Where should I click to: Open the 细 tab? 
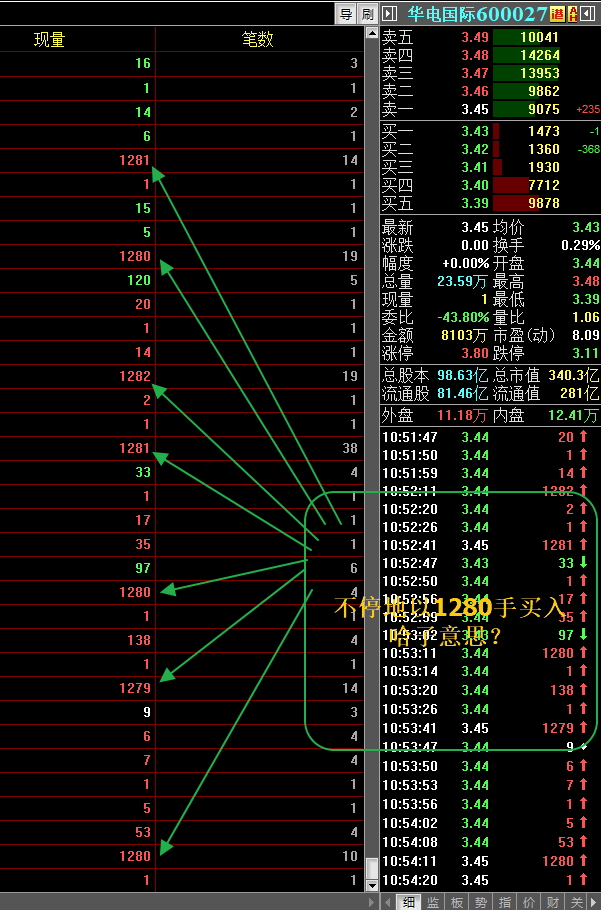[x=408, y=902]
